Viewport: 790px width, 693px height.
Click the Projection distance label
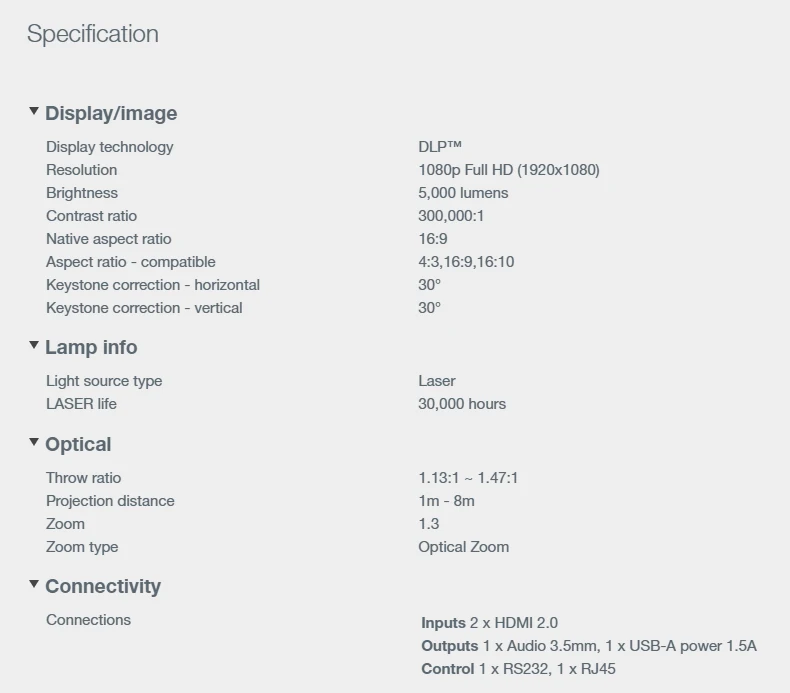[x=110, y=501]
